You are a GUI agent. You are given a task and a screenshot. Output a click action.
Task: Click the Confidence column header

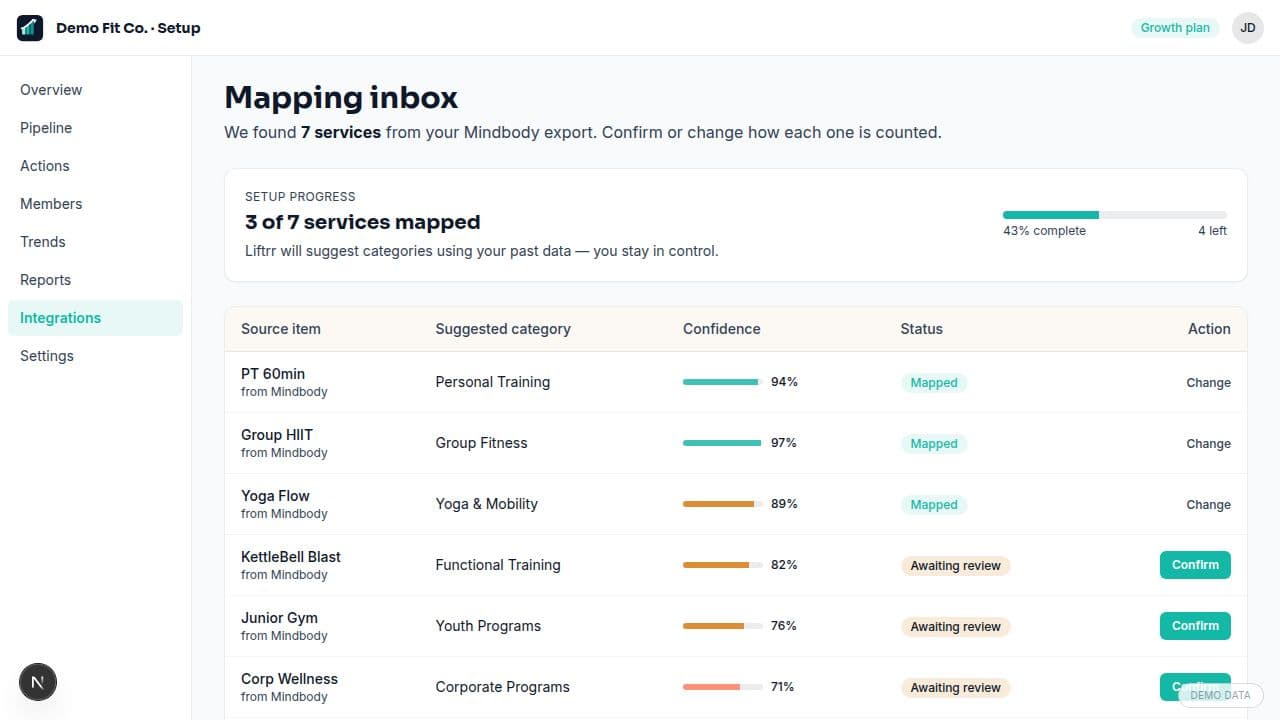[722, 329]
